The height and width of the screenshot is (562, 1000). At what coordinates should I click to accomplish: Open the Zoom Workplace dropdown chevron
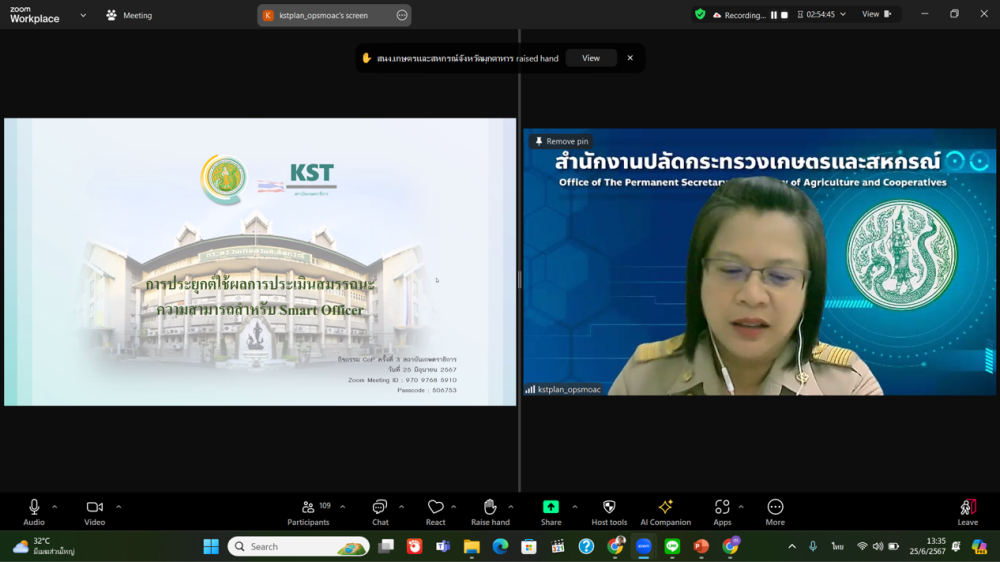[83, 15]
